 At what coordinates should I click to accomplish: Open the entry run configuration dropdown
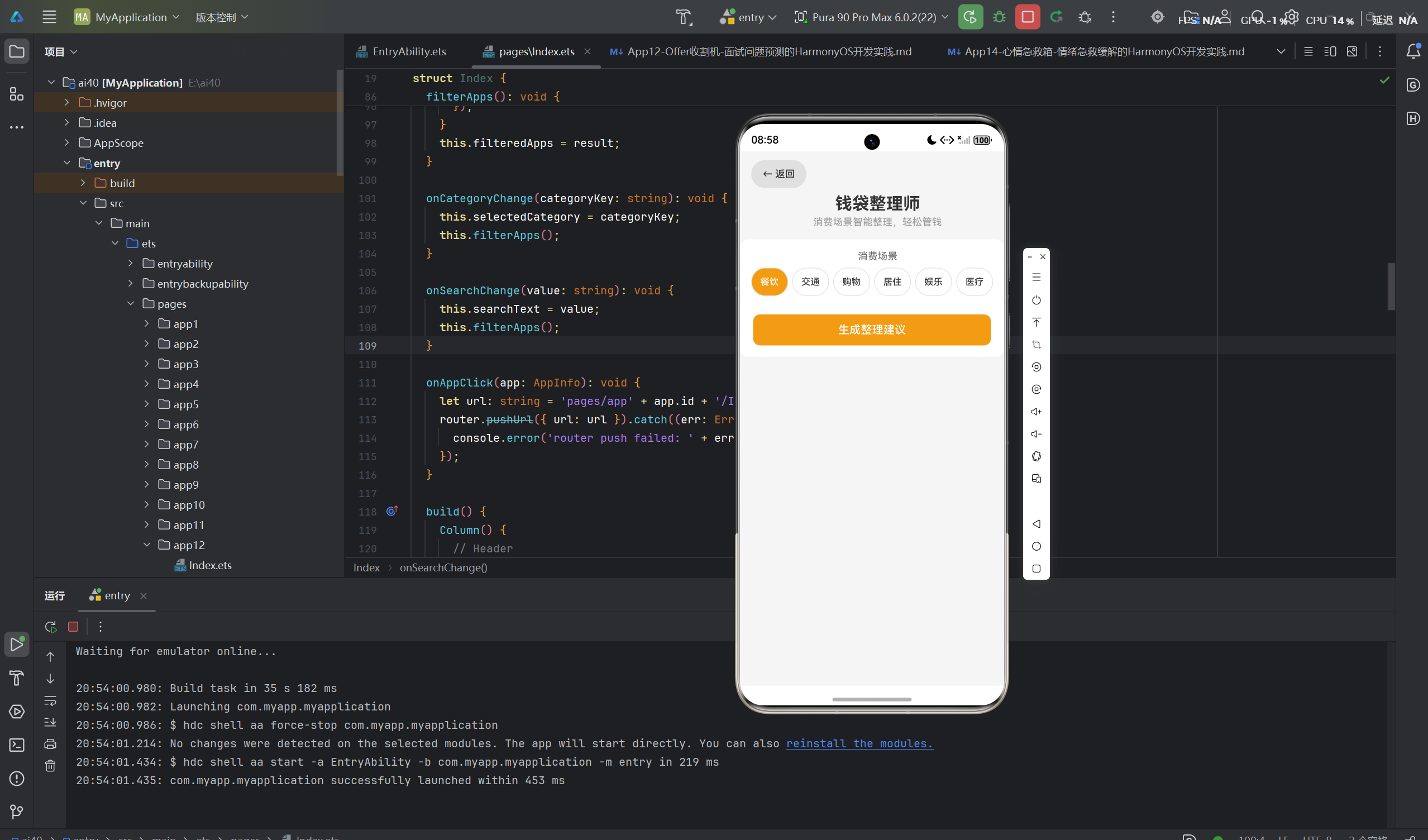(x=747, y=17)
